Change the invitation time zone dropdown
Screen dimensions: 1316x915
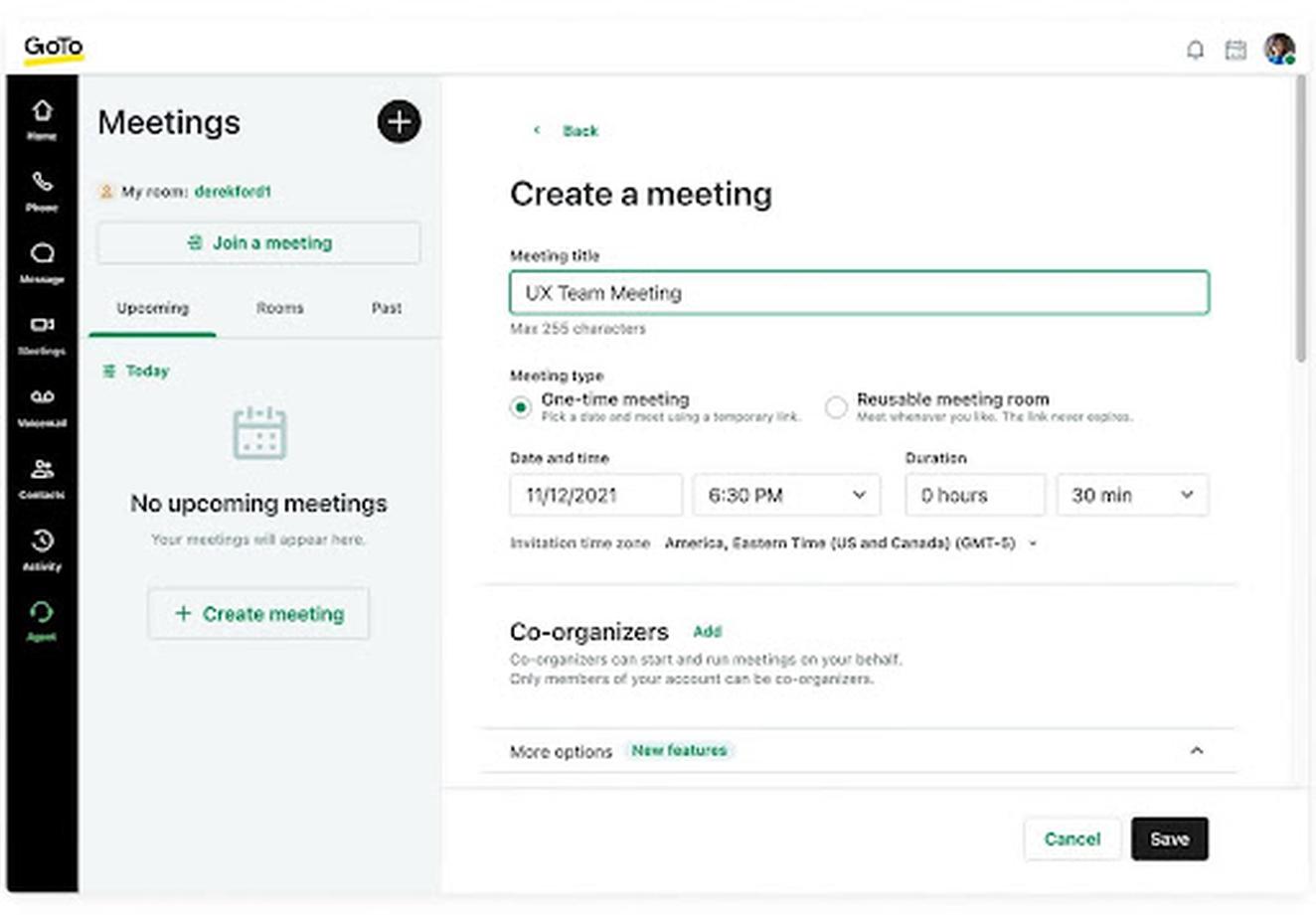point(851,543)
